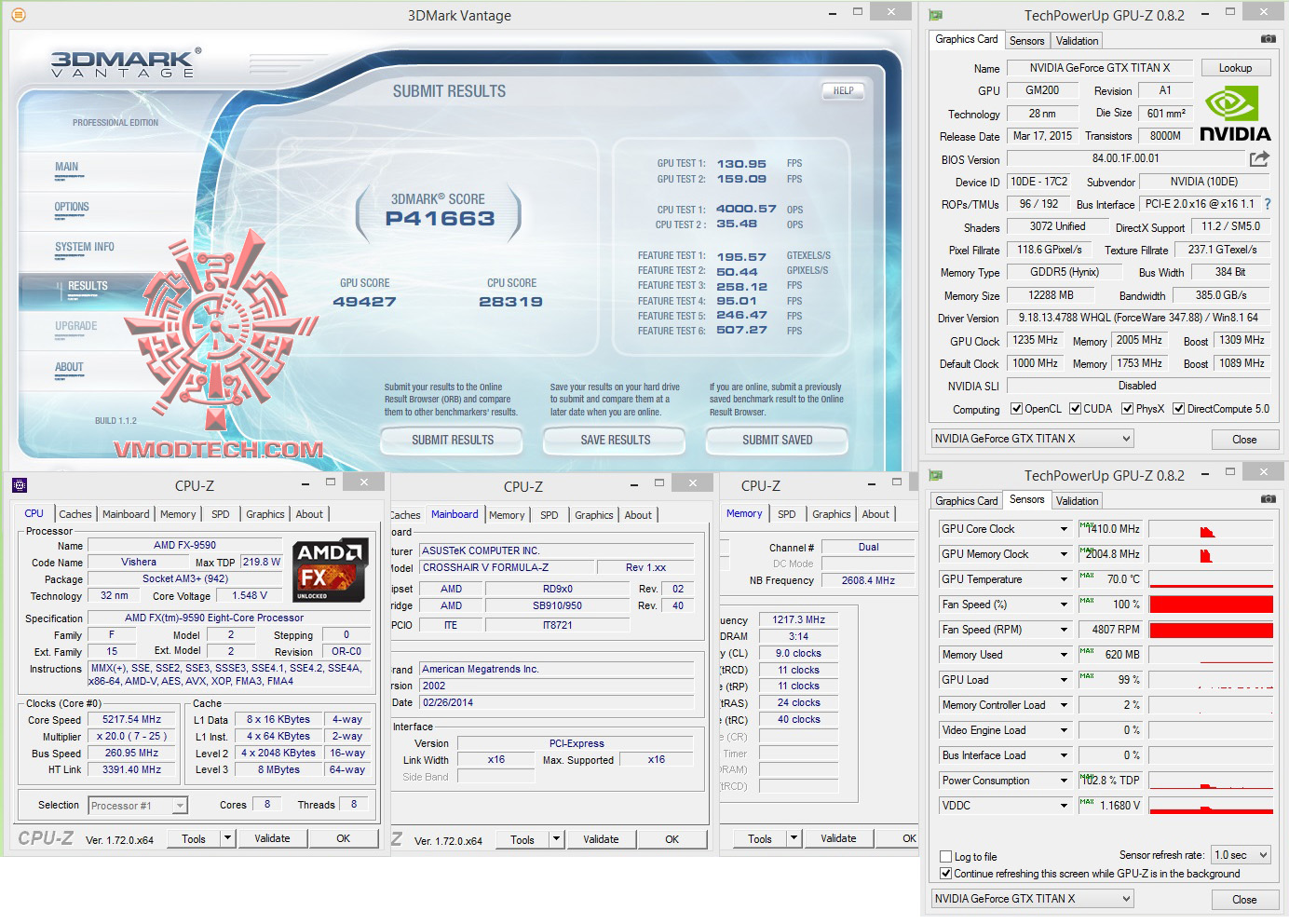
Task: Click the BIOS version share arrow icon
Action: (1259, 159)
